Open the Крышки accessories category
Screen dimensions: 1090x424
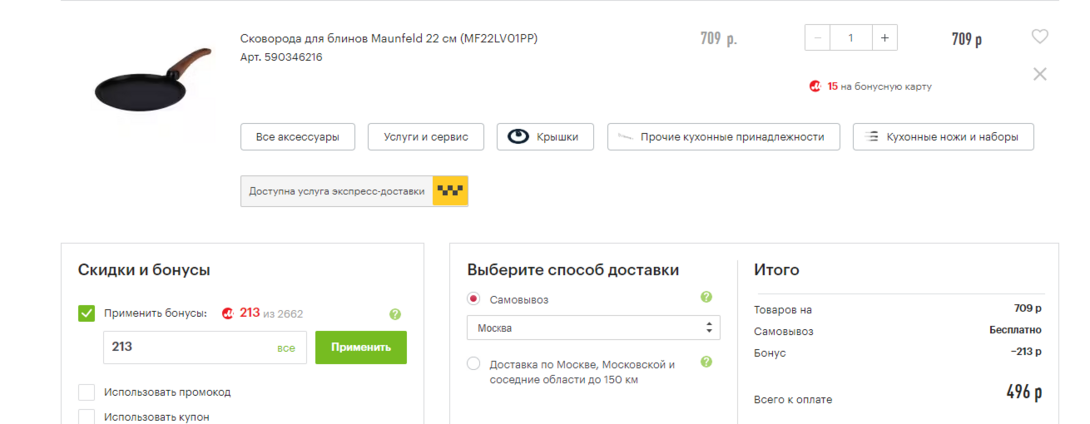point(544,137)
